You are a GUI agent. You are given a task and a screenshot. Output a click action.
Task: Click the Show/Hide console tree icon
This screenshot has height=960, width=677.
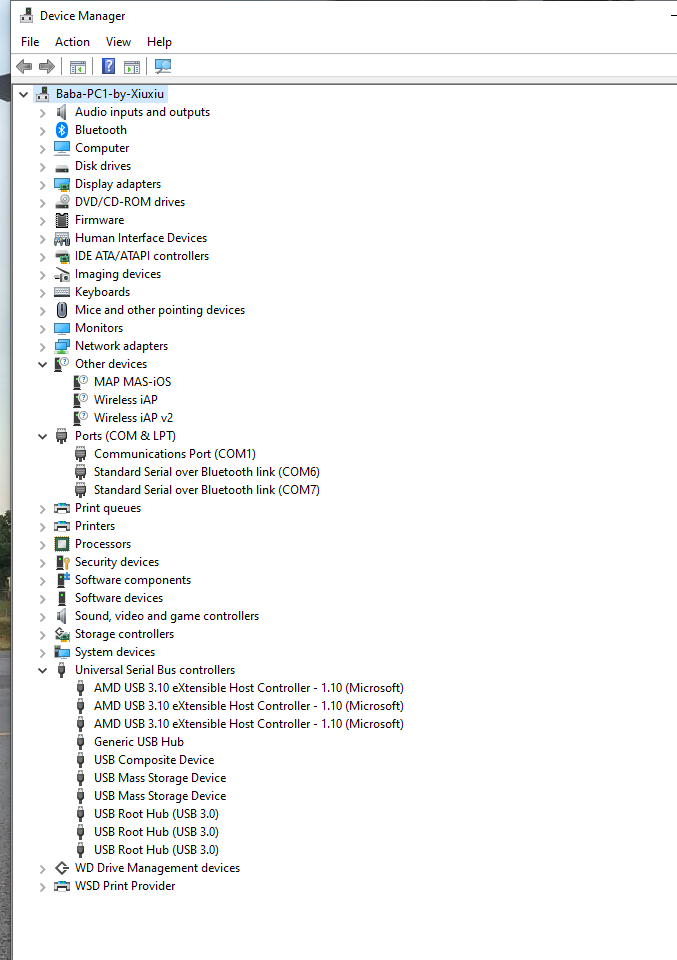[x=78, y=67]
